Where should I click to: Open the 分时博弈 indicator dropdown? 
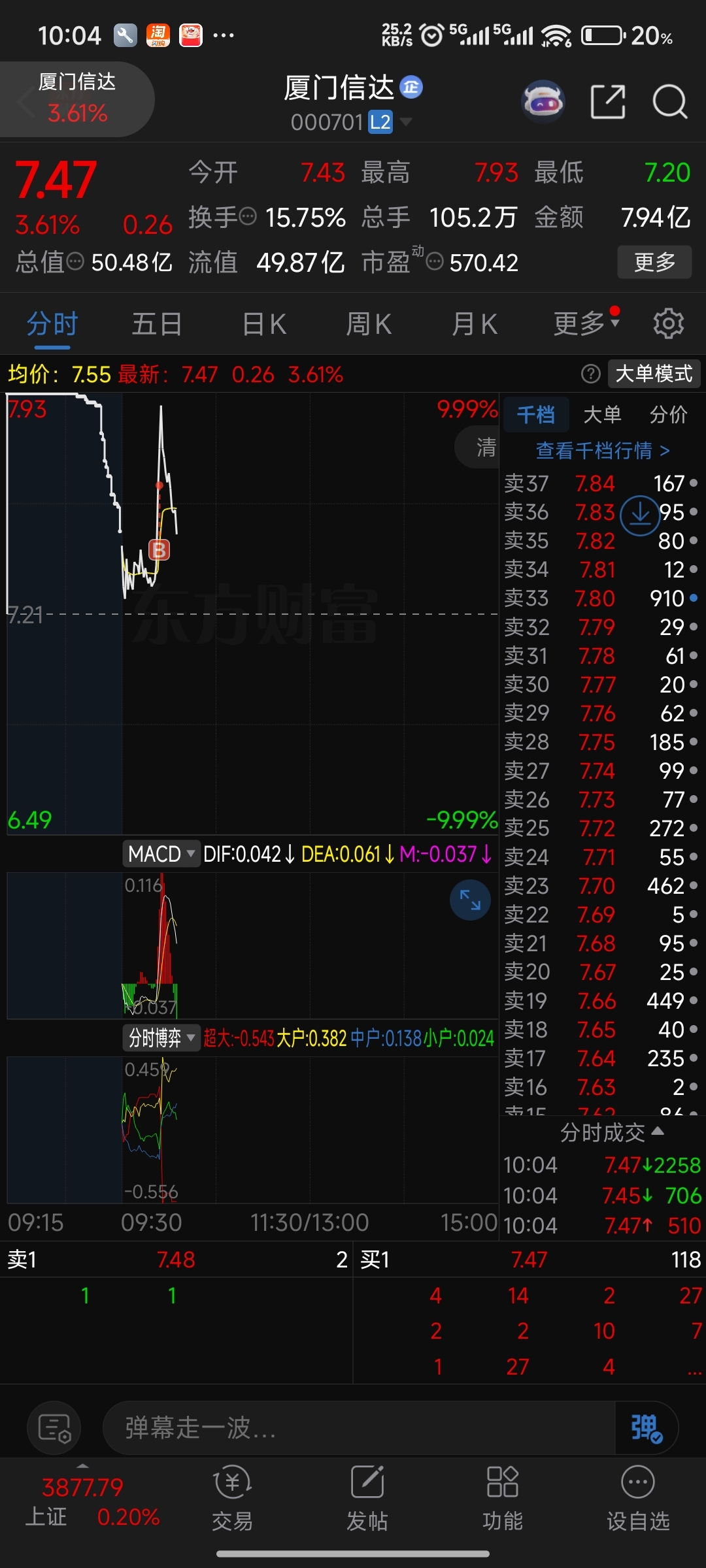pyautogui.click(x=161, y=1037)
